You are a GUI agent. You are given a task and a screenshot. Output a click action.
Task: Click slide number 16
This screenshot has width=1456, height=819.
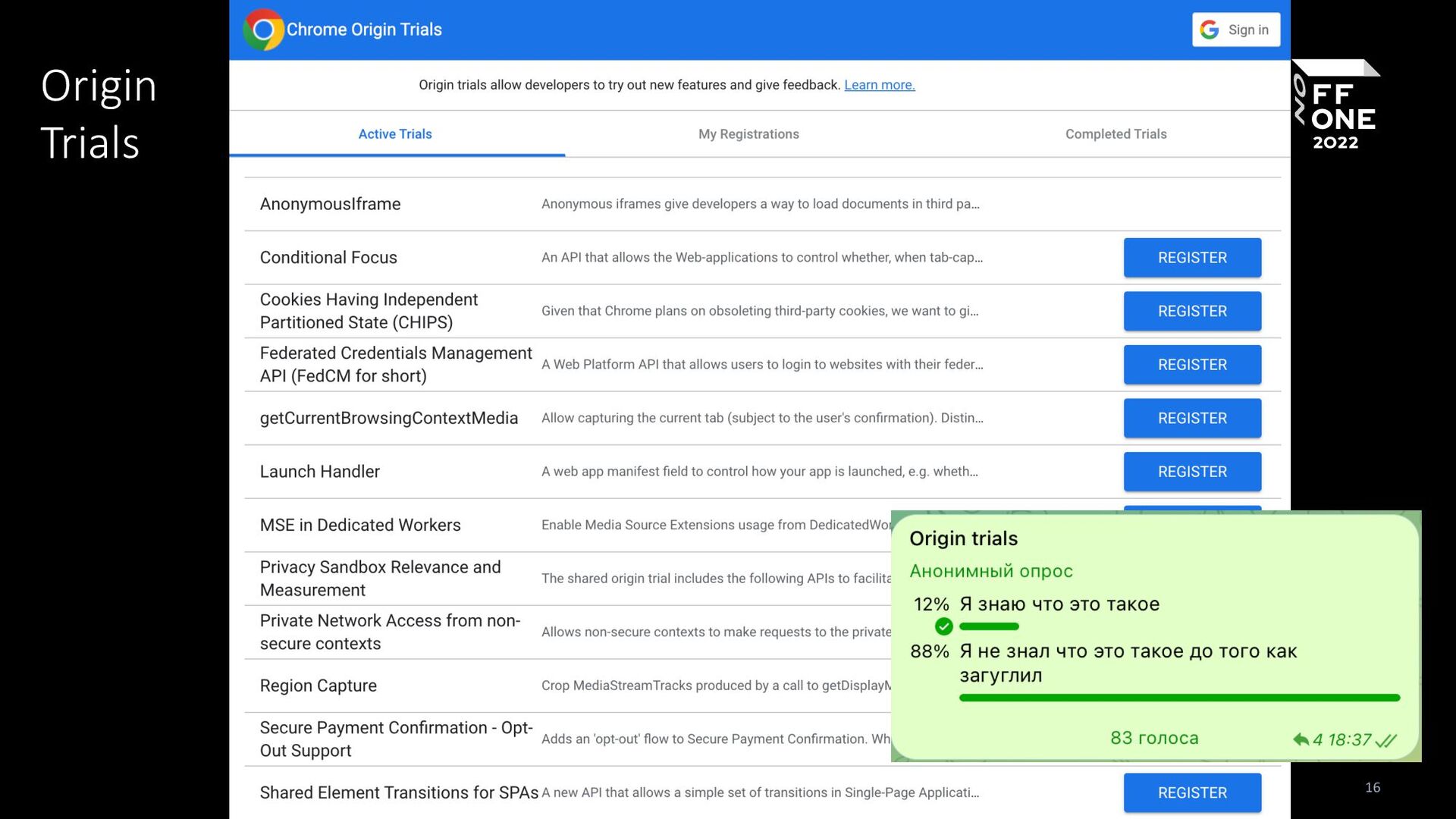point(1373,788)
